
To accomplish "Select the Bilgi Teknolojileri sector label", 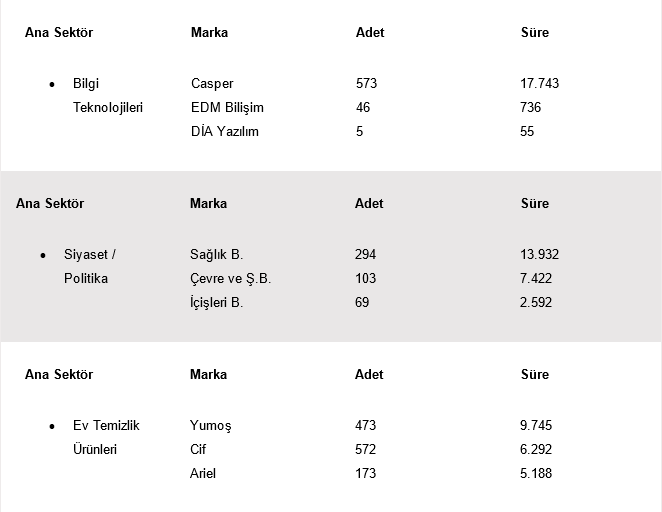I will 107,95.
